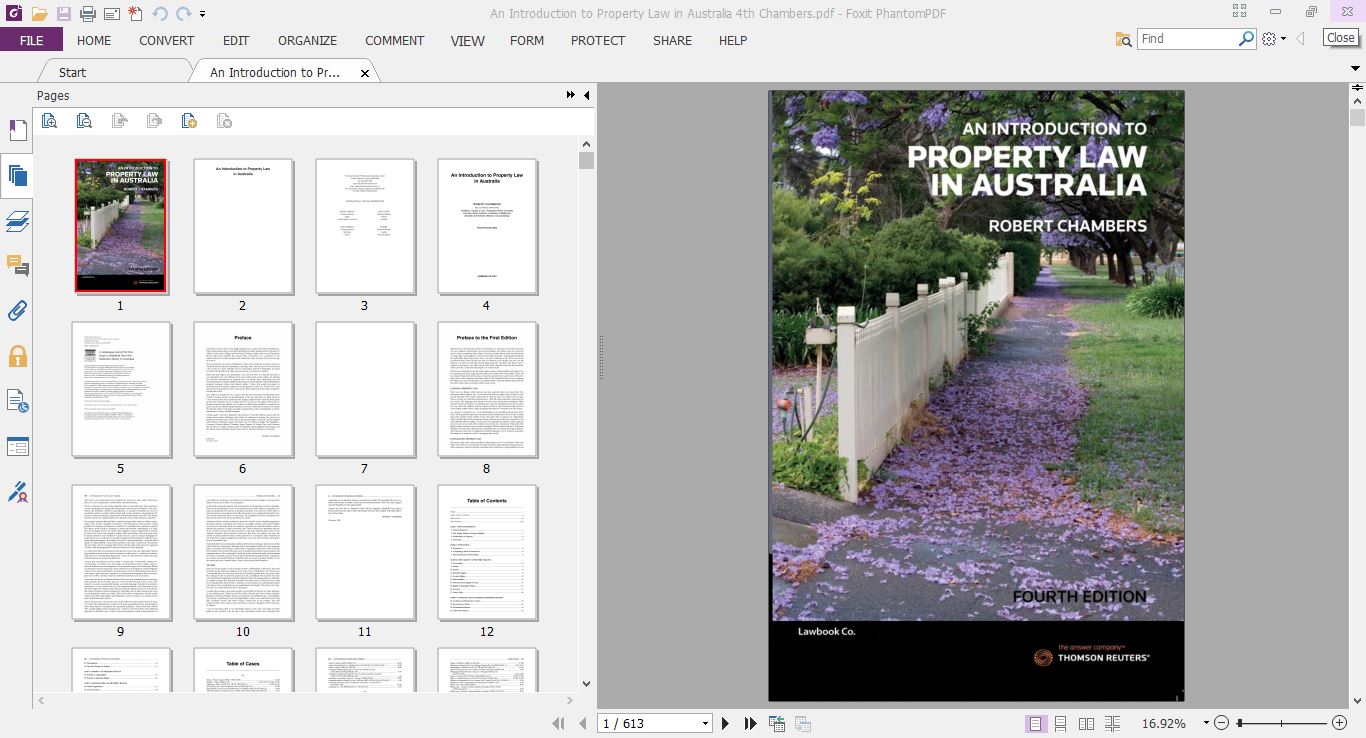Viewport: 1366px width, 738px height.
Task: Open the SHARE ribbon tab
Action: (672, 40)
